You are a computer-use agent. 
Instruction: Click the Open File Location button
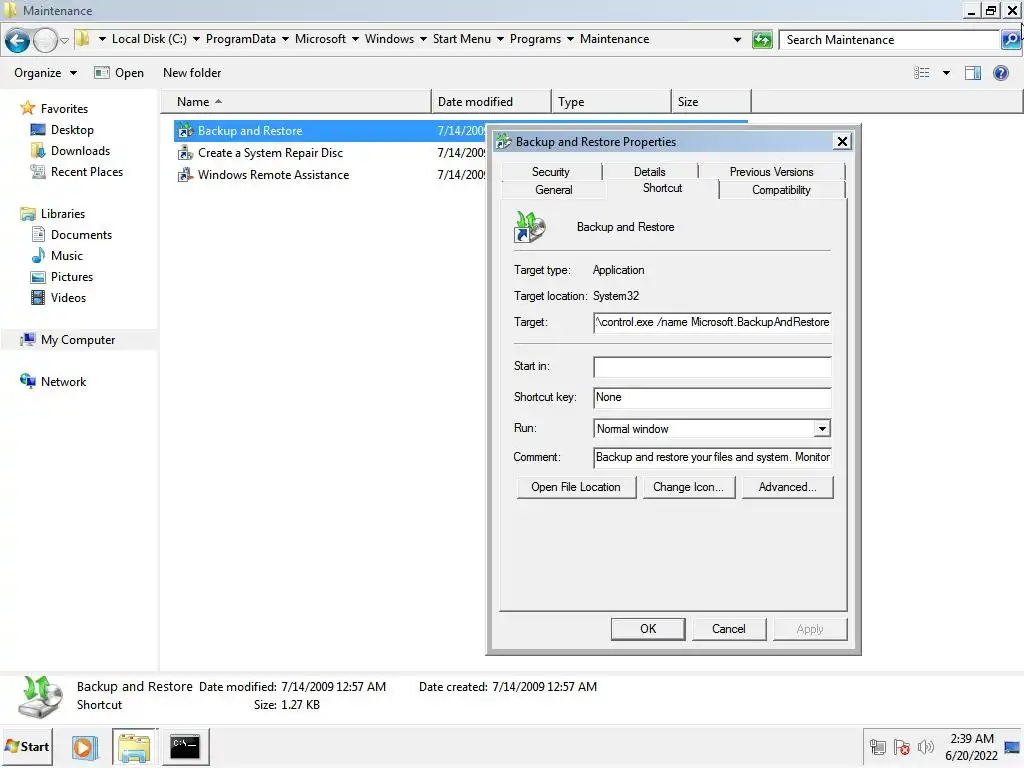coord(576,487)
